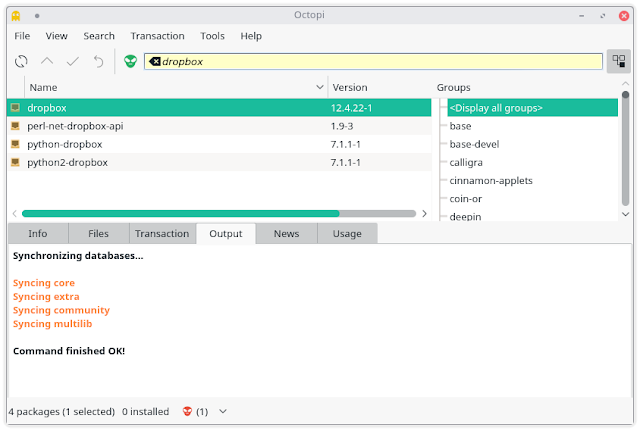Click the System upgrade up-arrow icon
Viewport: 640px width, 431px height.
[47, 62]
